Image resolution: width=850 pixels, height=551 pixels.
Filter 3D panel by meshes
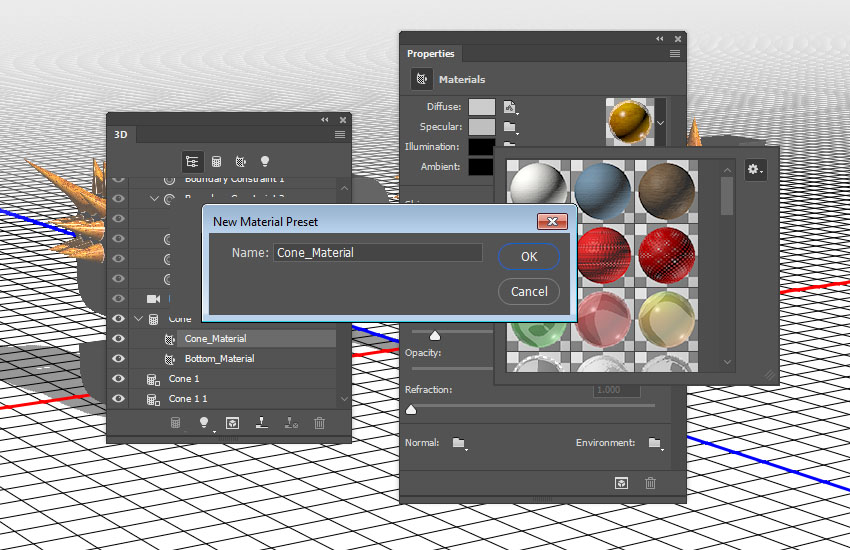pos(216,162)
